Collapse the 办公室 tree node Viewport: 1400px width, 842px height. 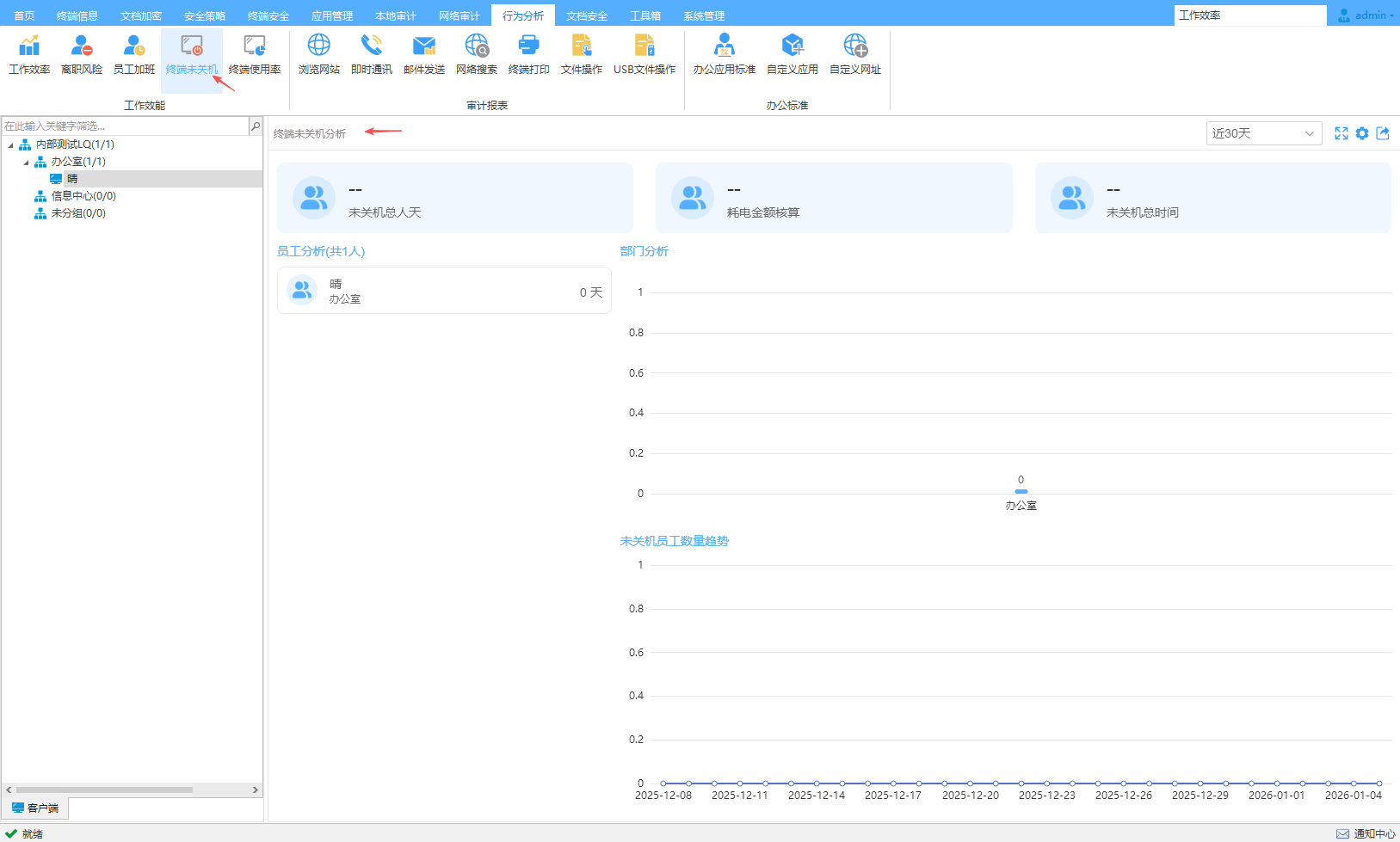26,162
